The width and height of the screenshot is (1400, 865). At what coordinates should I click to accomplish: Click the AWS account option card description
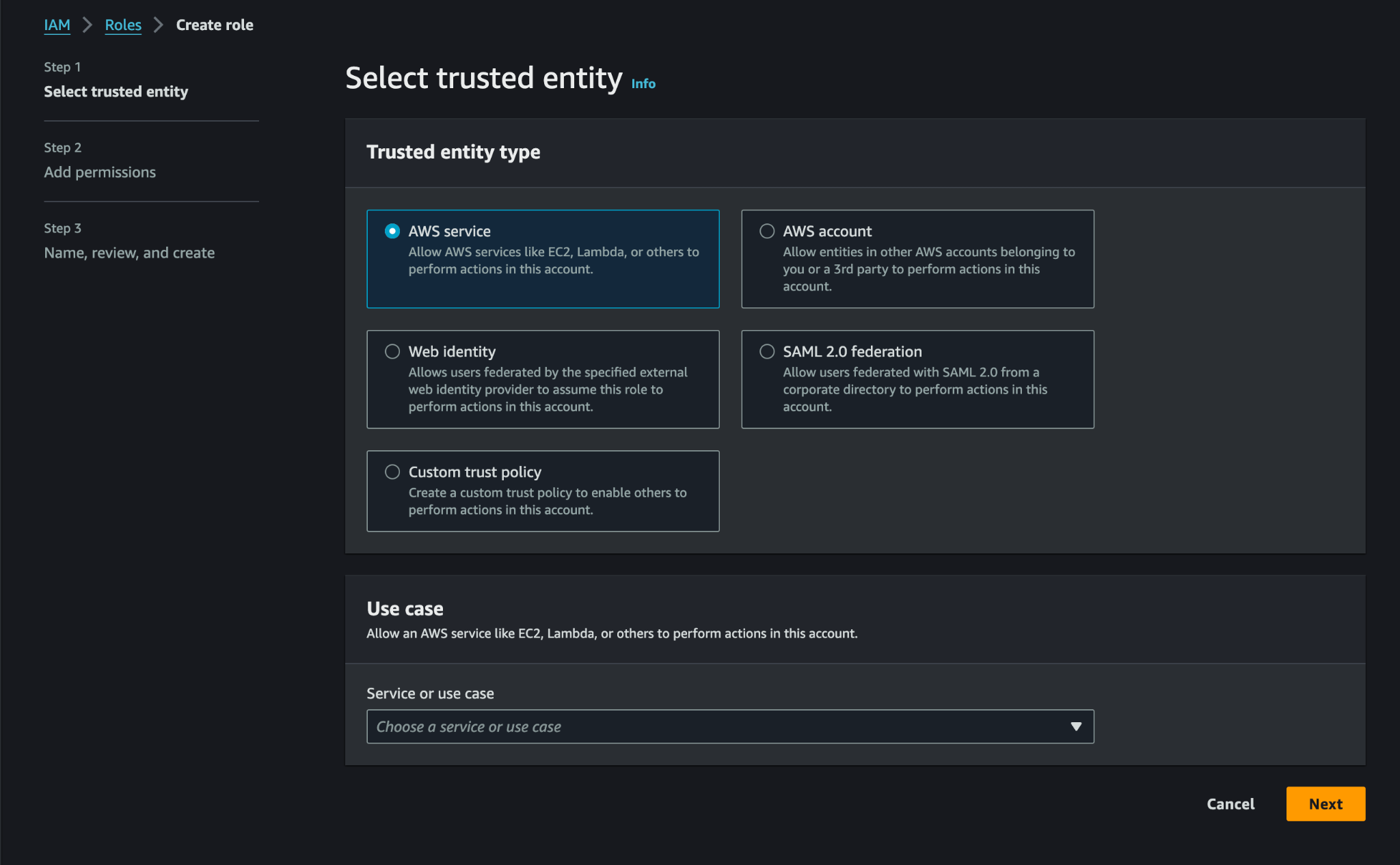(x=929, y=269)
